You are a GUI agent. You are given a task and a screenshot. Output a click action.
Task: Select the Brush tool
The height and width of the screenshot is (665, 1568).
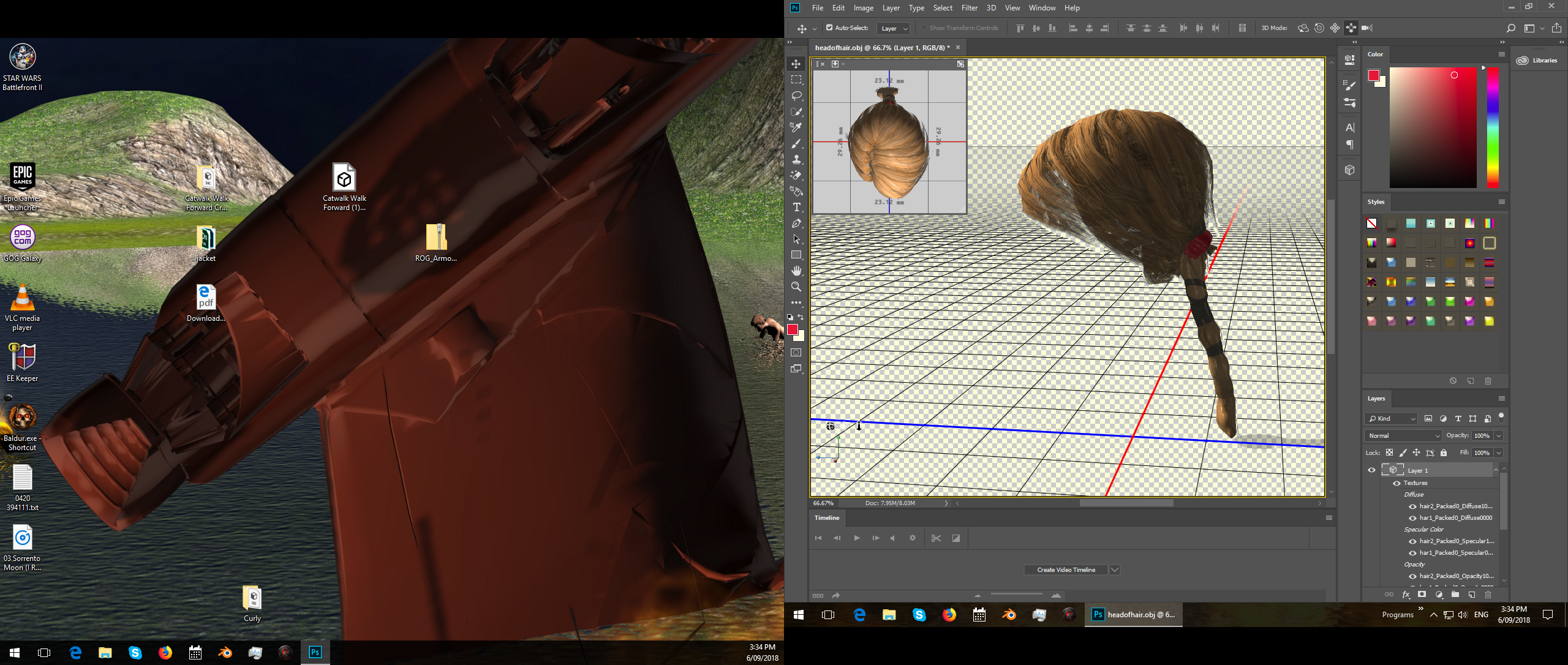pos(796,144)
